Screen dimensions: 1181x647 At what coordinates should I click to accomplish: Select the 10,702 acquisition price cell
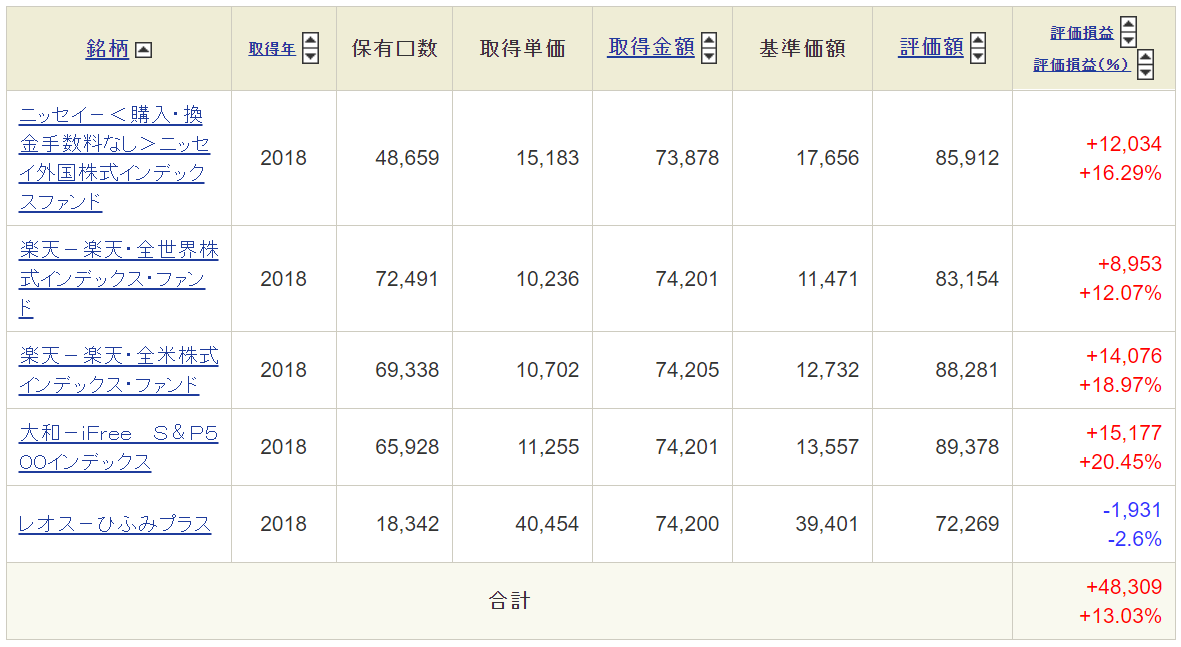coord(548,370)
